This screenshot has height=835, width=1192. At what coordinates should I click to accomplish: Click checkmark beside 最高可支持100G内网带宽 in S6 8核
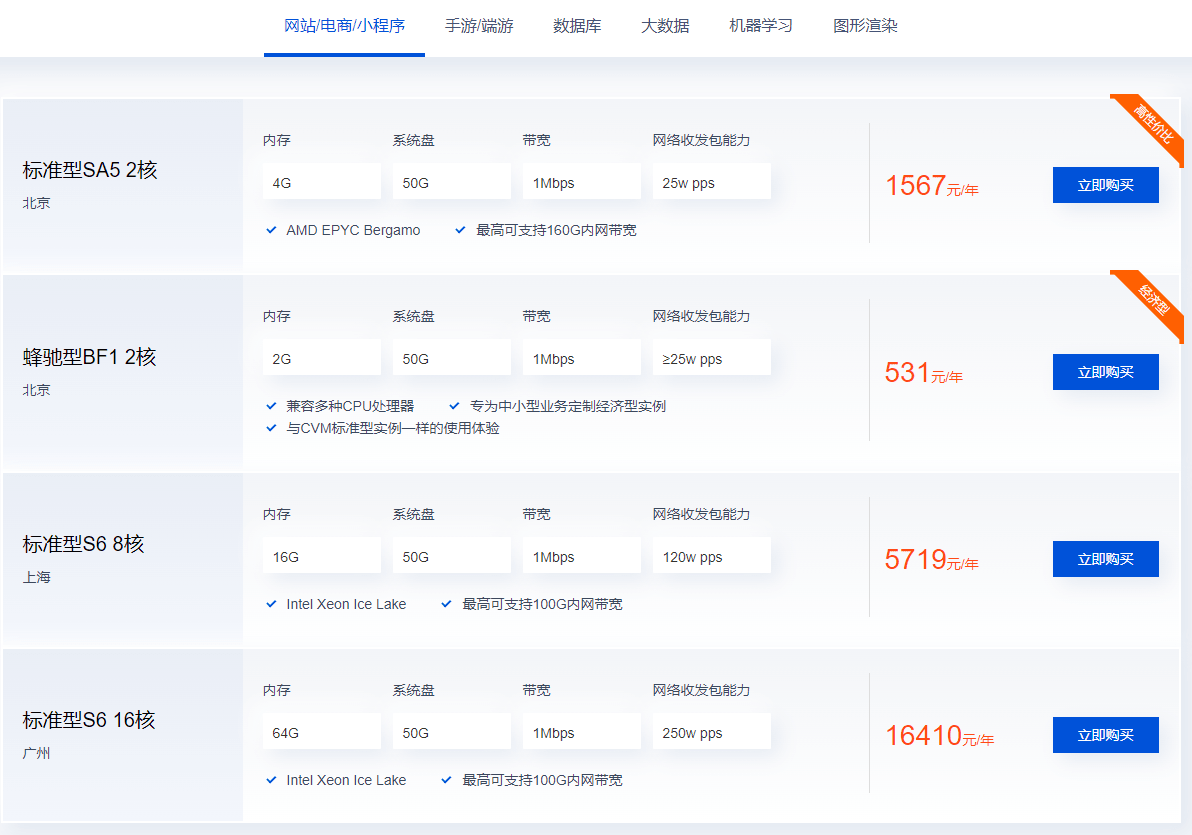pos(446,604)
